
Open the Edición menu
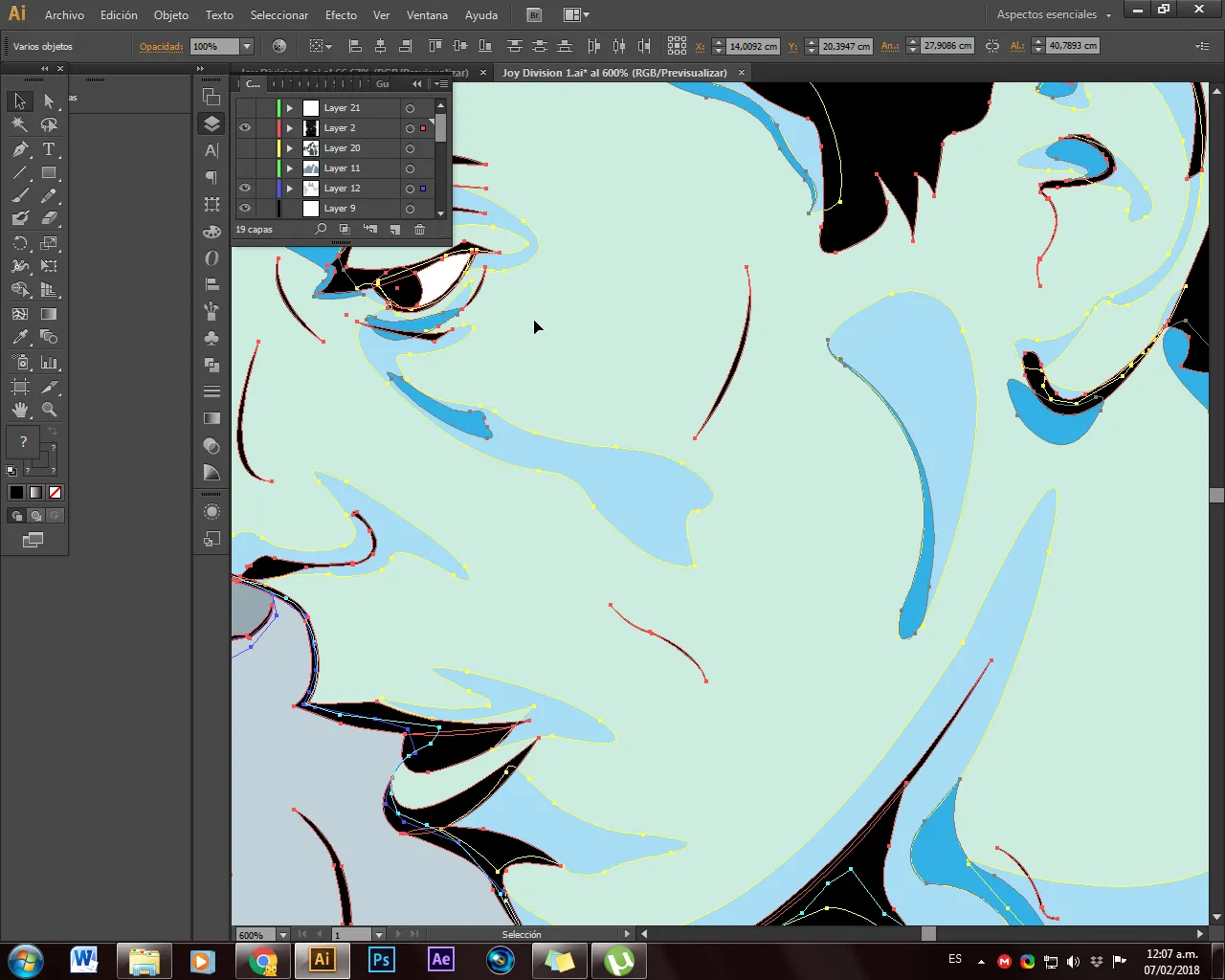[x=119, y=14]
